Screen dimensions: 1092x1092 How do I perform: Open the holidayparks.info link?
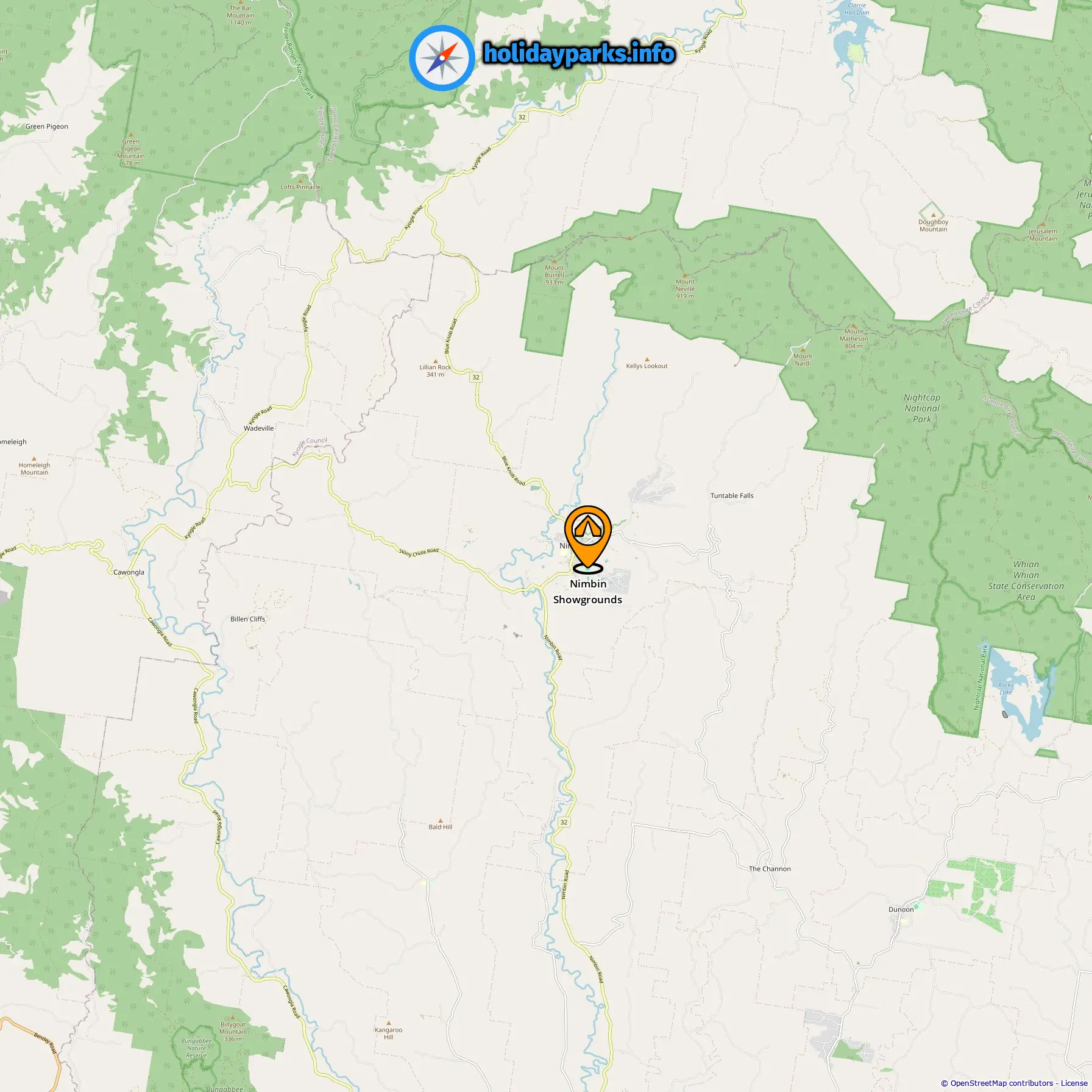579,54
